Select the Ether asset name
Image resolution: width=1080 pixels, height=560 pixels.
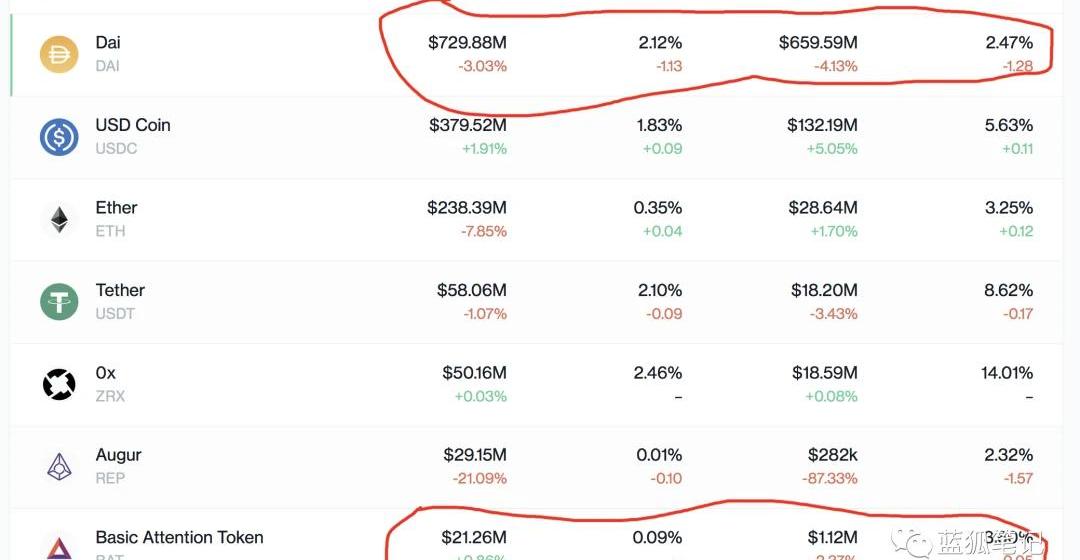pos(116,208)
